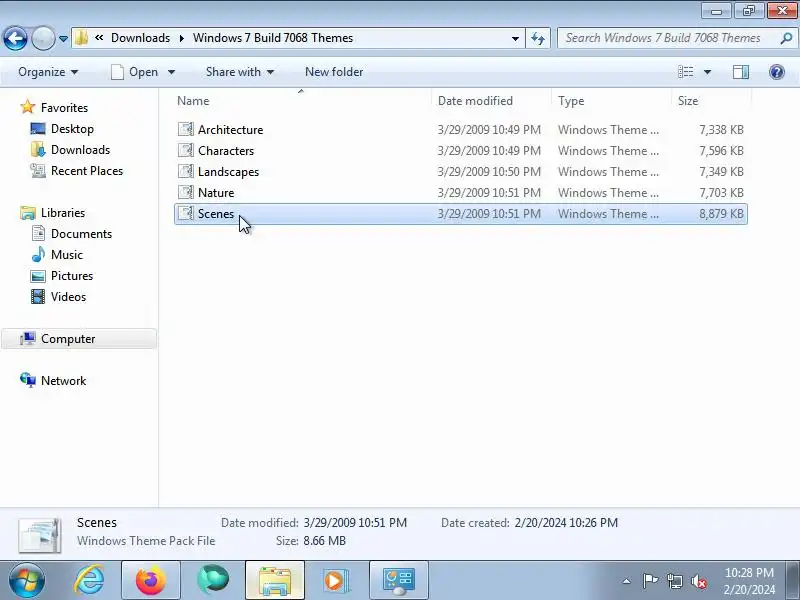Select the Nature theme file
800x600 pixels.
click(461, 192)
